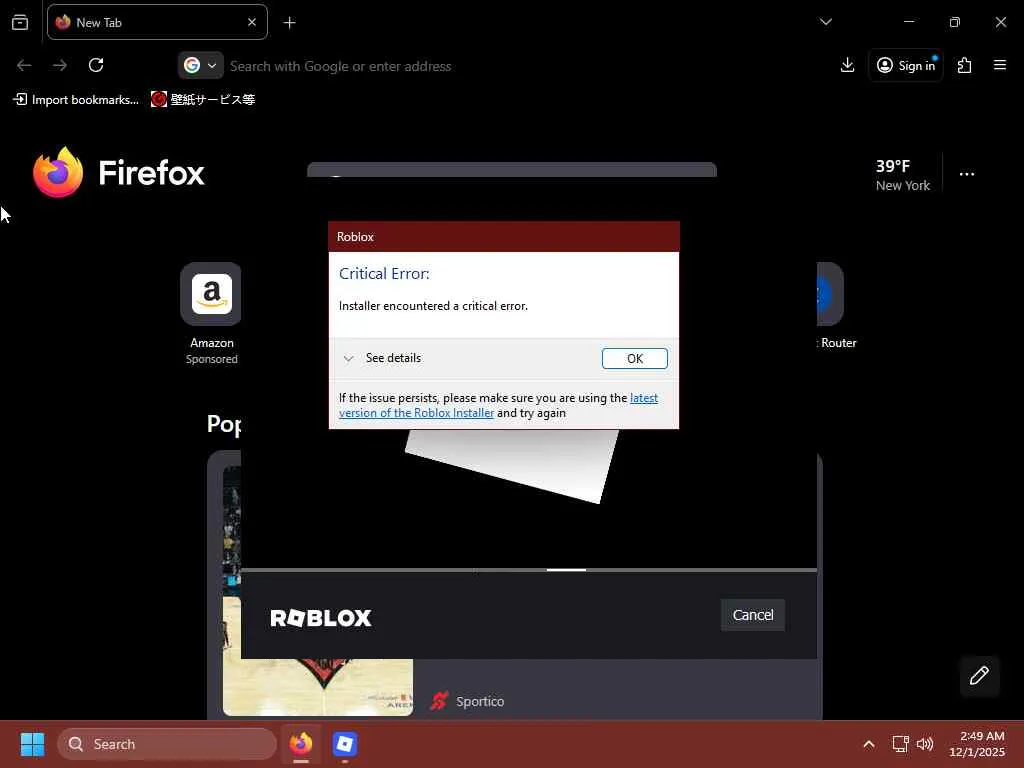Switch to Roblox installer on taskbar

344,744
